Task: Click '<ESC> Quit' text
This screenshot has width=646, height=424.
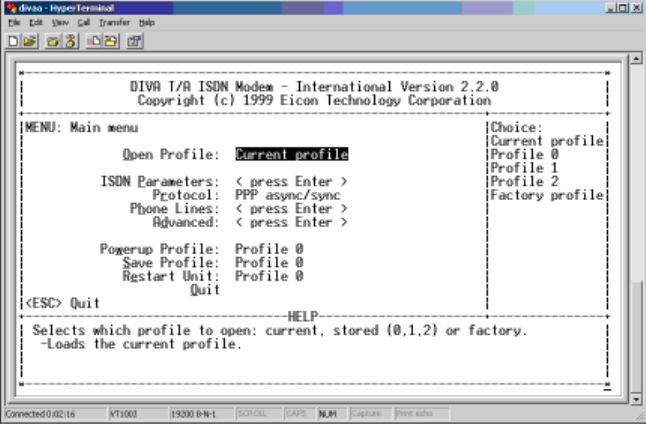Action: pos(63,303)
